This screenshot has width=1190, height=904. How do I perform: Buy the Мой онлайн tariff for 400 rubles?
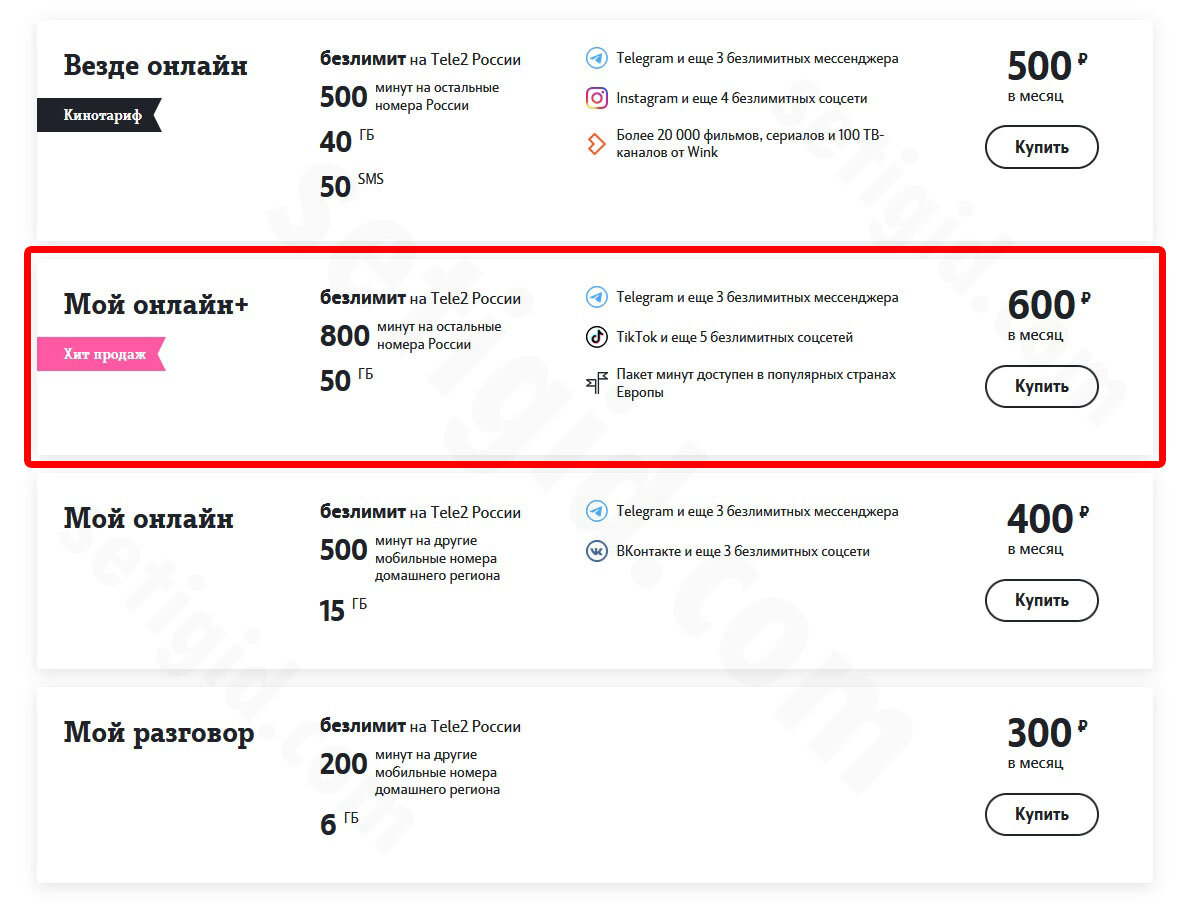coord(1041,600)
